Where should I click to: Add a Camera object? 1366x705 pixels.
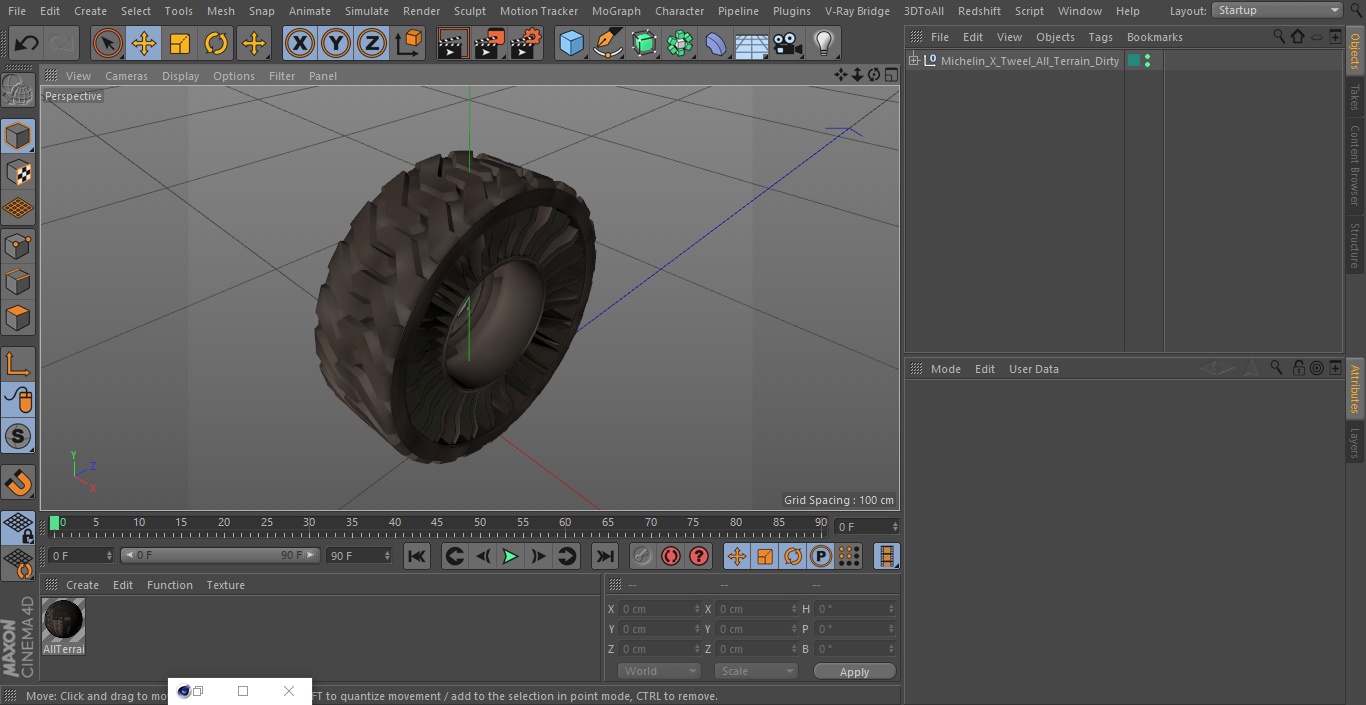point(788,44)
